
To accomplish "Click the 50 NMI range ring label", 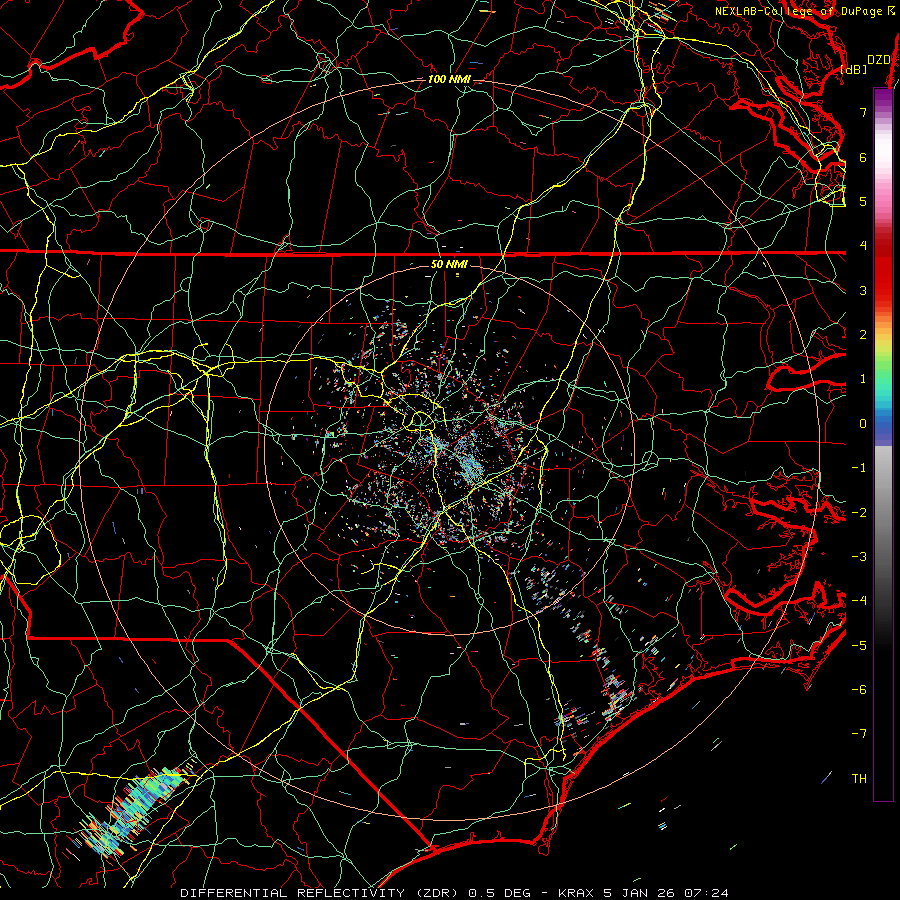I will click(449, 264).
